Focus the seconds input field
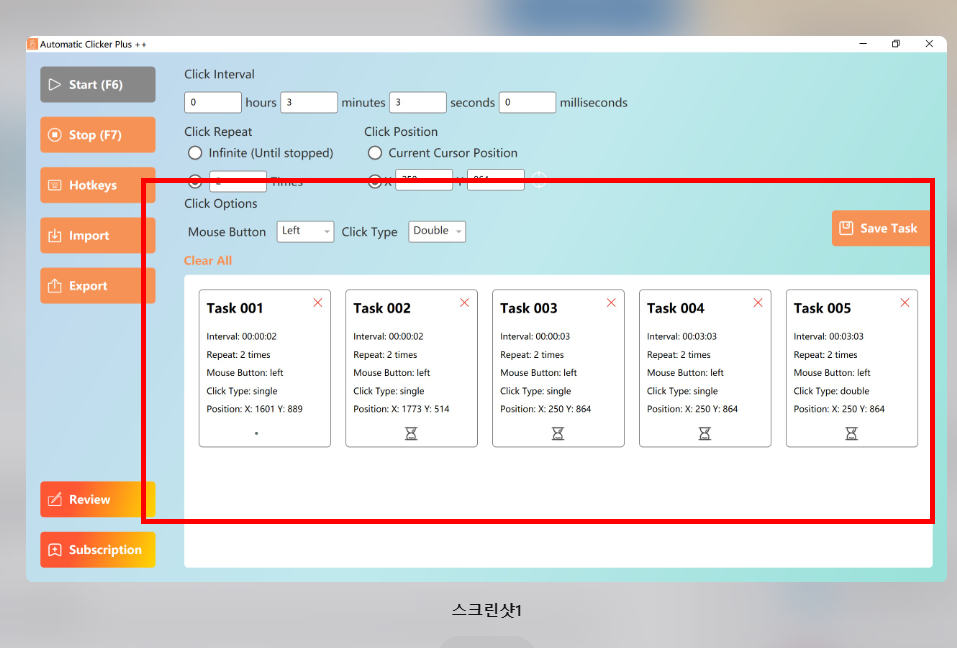Image resolution: width=957 pixels, height=648 pixels. coord(417,103)
